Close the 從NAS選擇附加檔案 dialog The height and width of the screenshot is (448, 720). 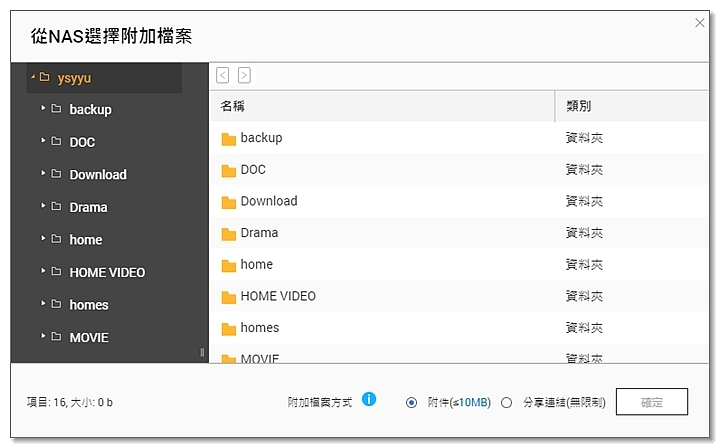[x=699, y=23]
